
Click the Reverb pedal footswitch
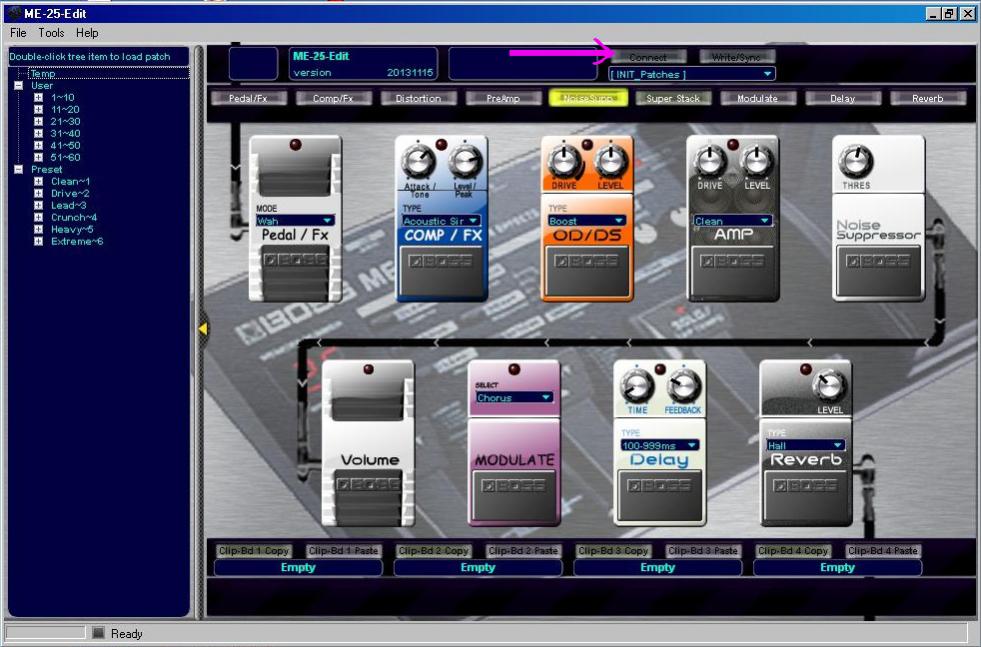click(x=806, y=496)
